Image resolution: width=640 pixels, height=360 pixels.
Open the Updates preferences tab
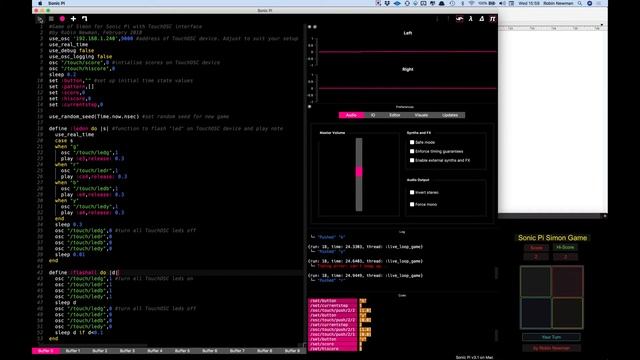tap(450, 115)
